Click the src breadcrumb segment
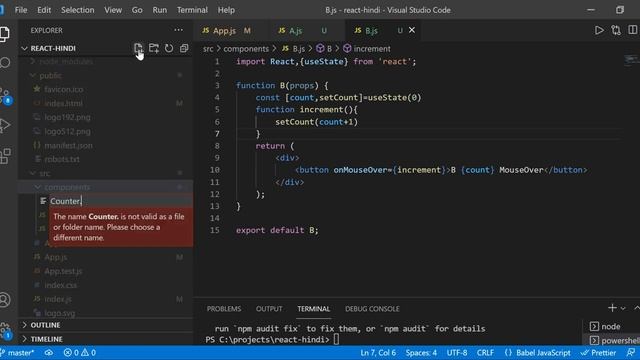 click(208, 49)
